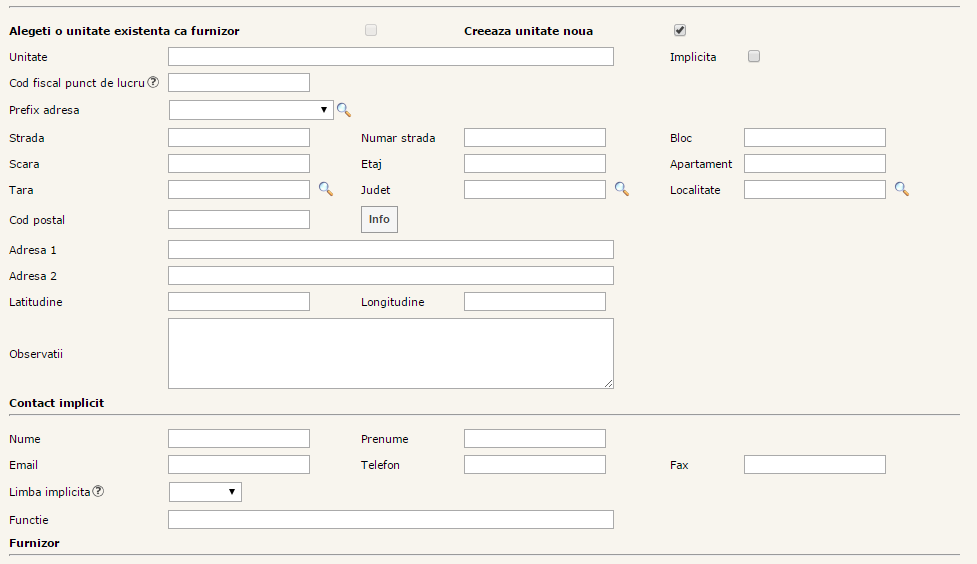Check the 'Alegeti o unitate existenta' checkbox

tap(371, 30)
